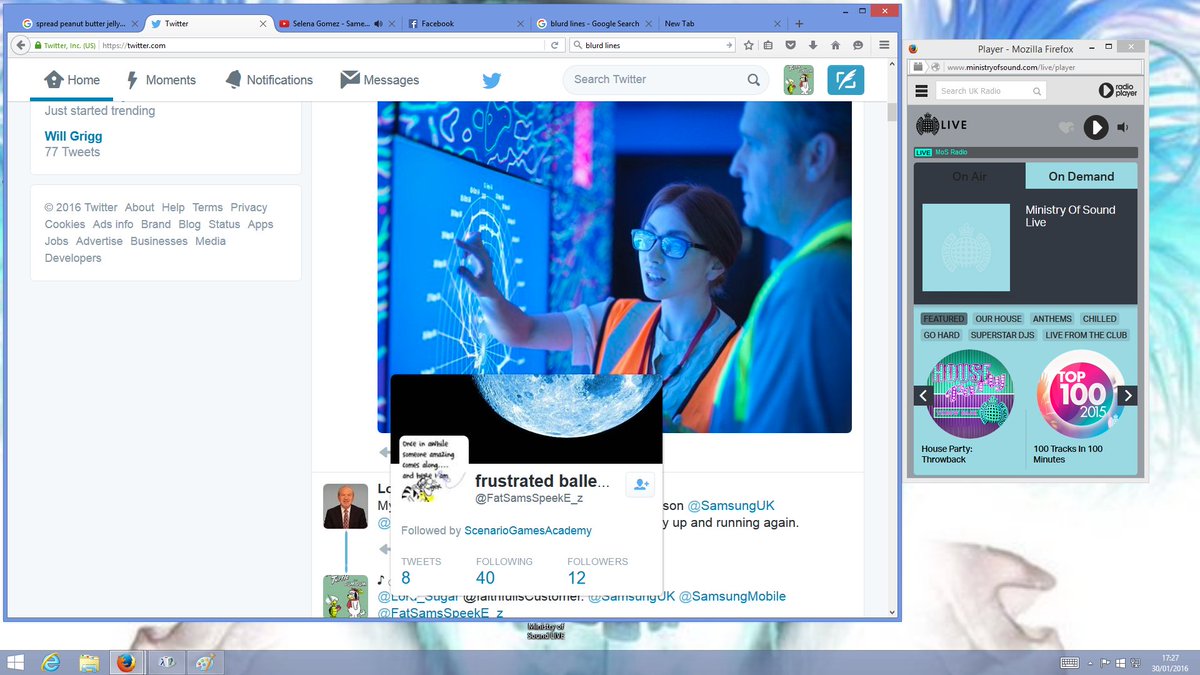Mute audio on the Selena Gomez tab
The image size is (1200, 675).
coord(379,23)
